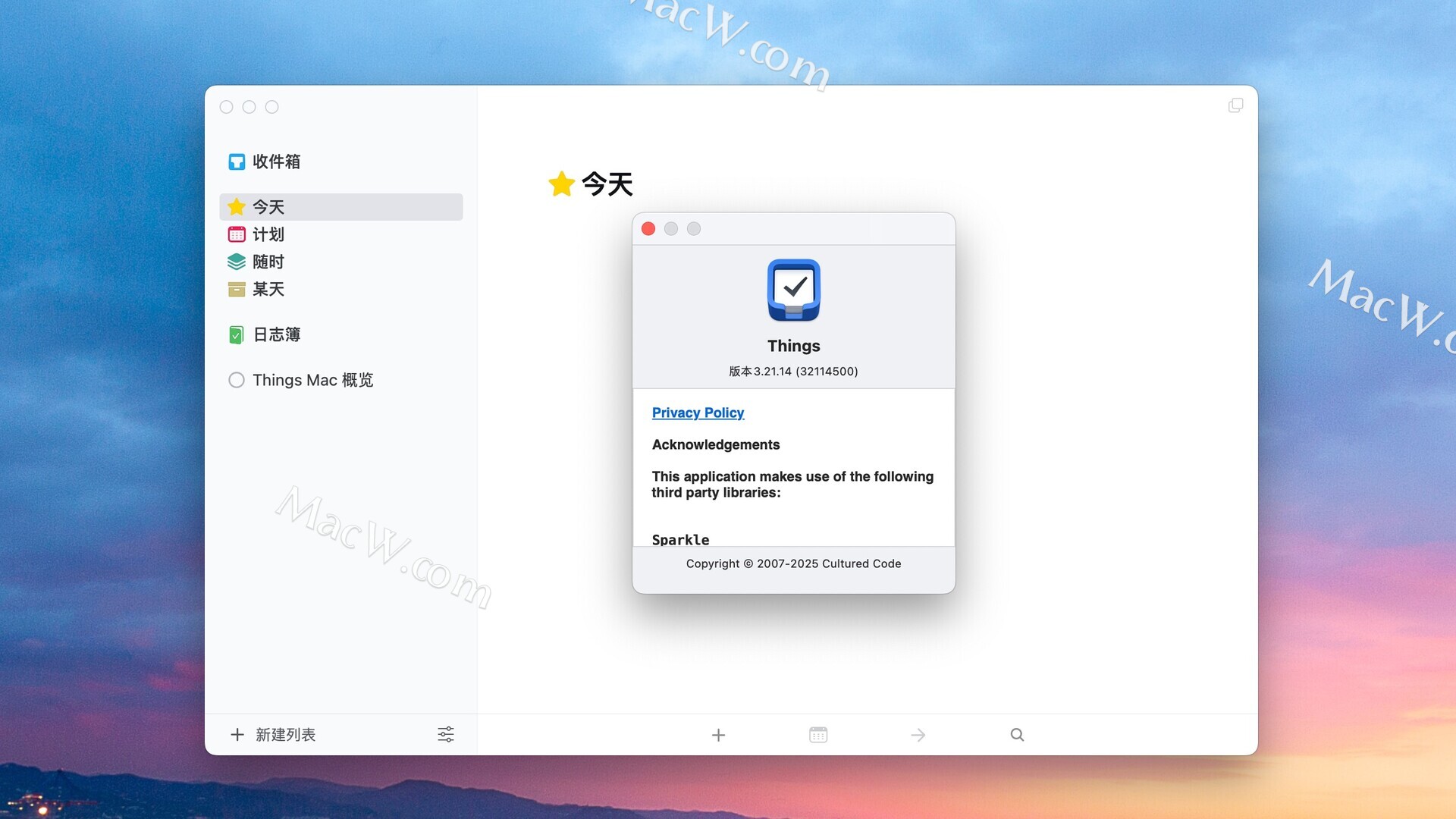1456x819 pixels.
Task: Click the new window icon at top right
Action: pos(1236,105)
